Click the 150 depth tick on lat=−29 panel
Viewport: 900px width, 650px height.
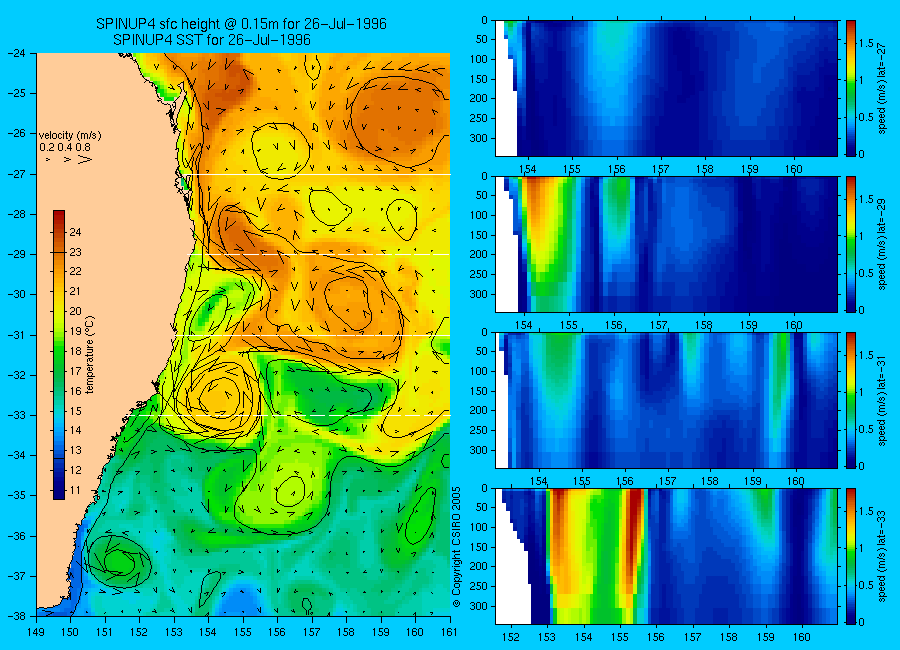(480, 235)
